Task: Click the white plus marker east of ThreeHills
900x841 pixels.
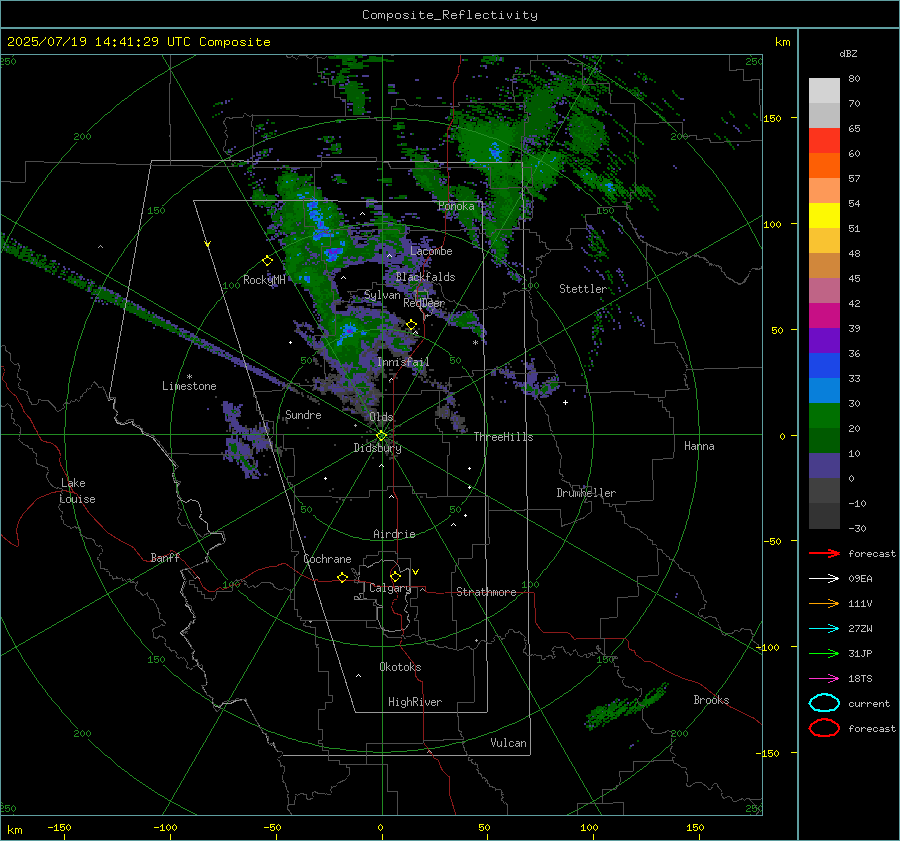Action: click(565, 402)
